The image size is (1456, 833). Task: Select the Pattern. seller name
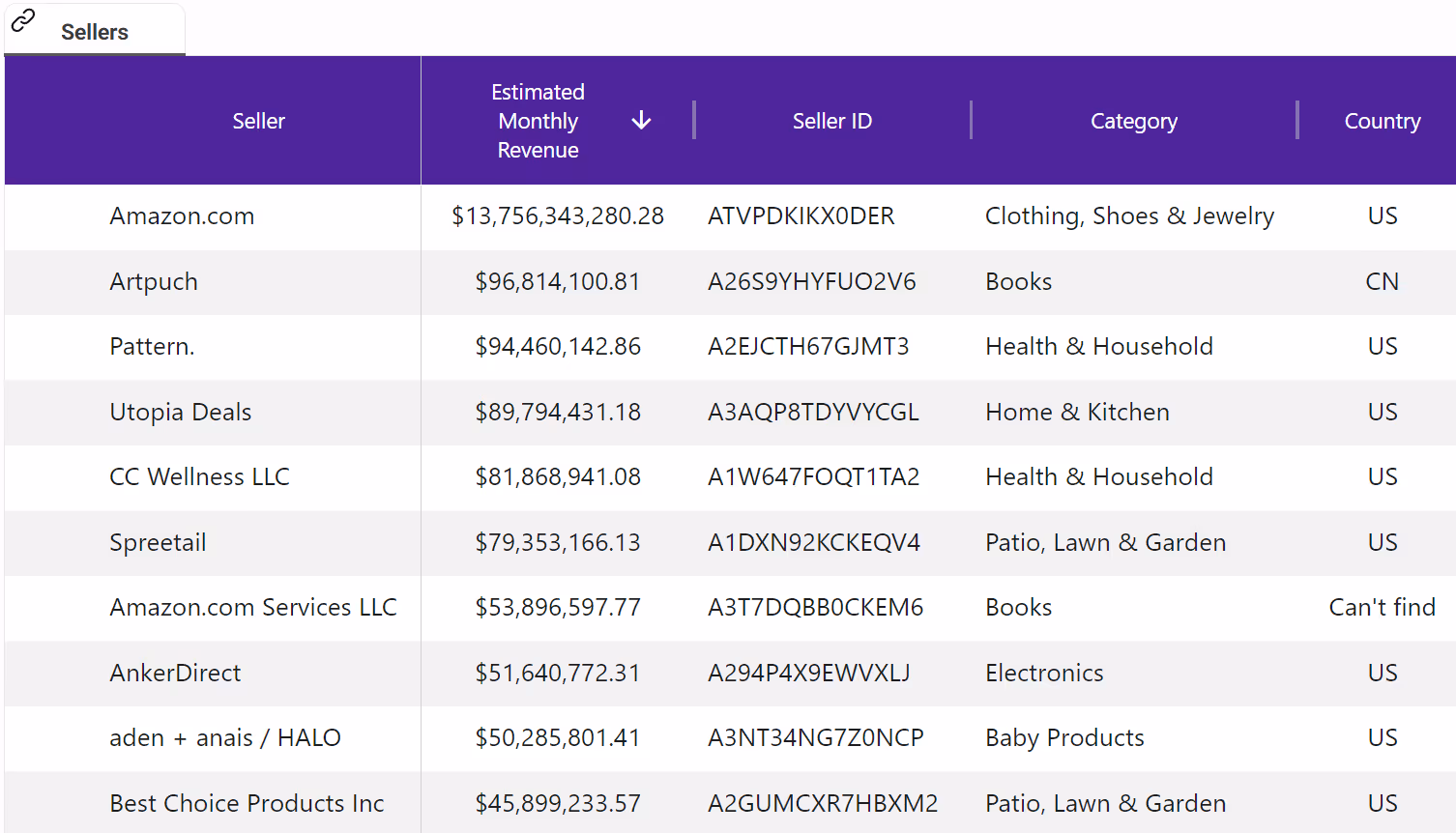pos(152,346)
